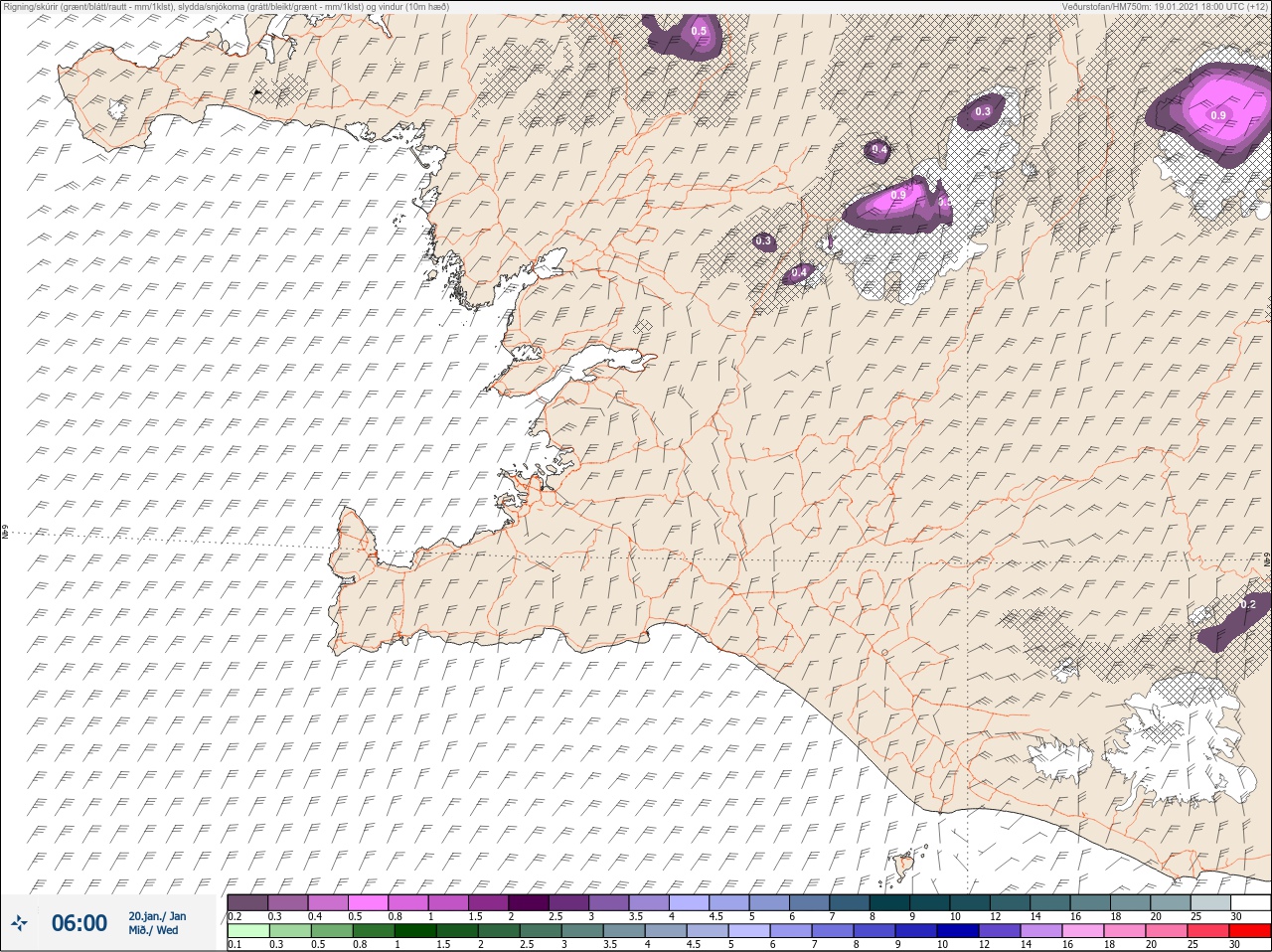Screen dimensions: 1272x952
Task: Select the deep blue lower legend swatch at 10
Action: click(x=956, y=931)
